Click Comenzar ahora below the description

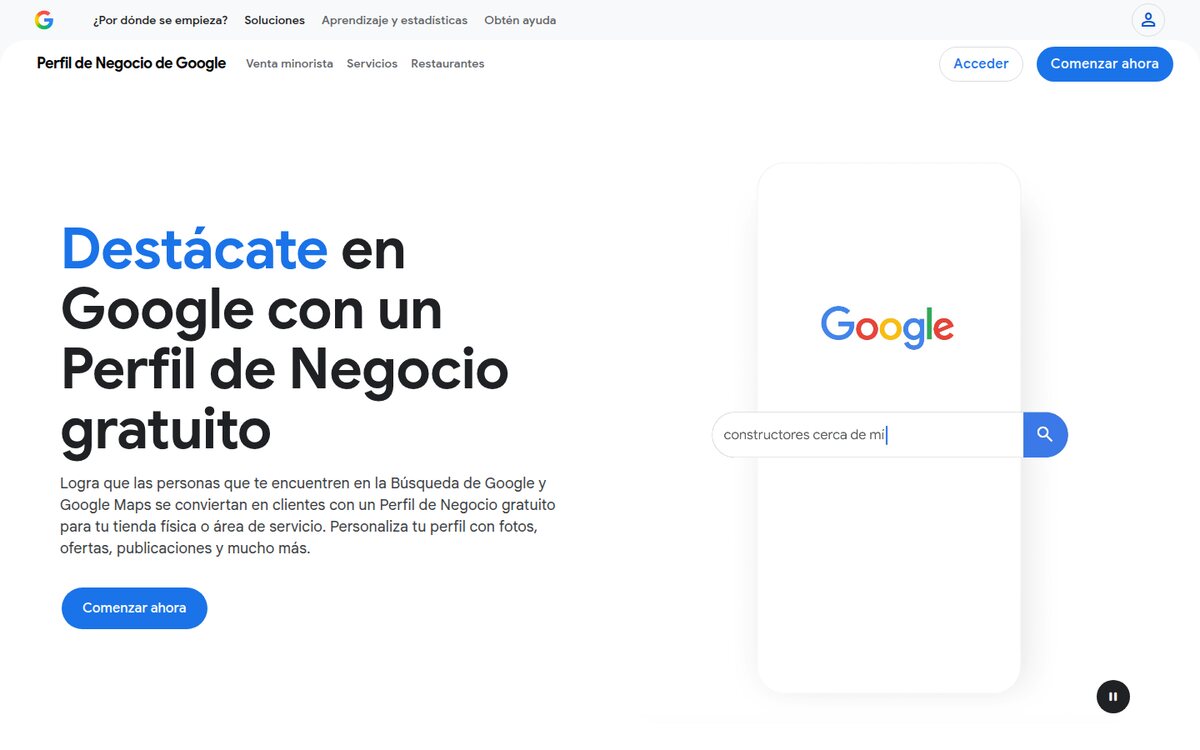134,608
